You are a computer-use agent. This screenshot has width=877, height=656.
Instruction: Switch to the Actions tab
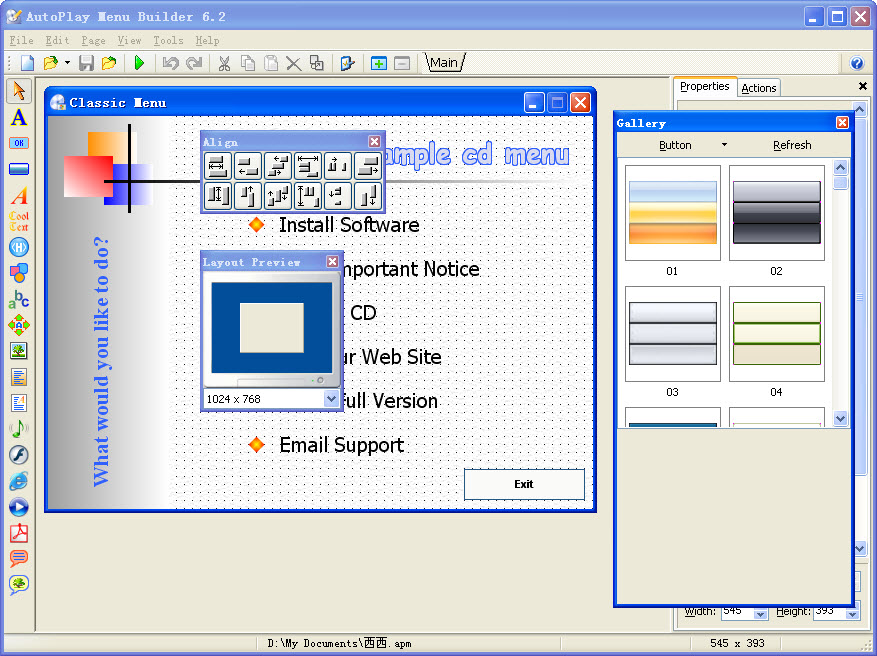coord(758,88)
